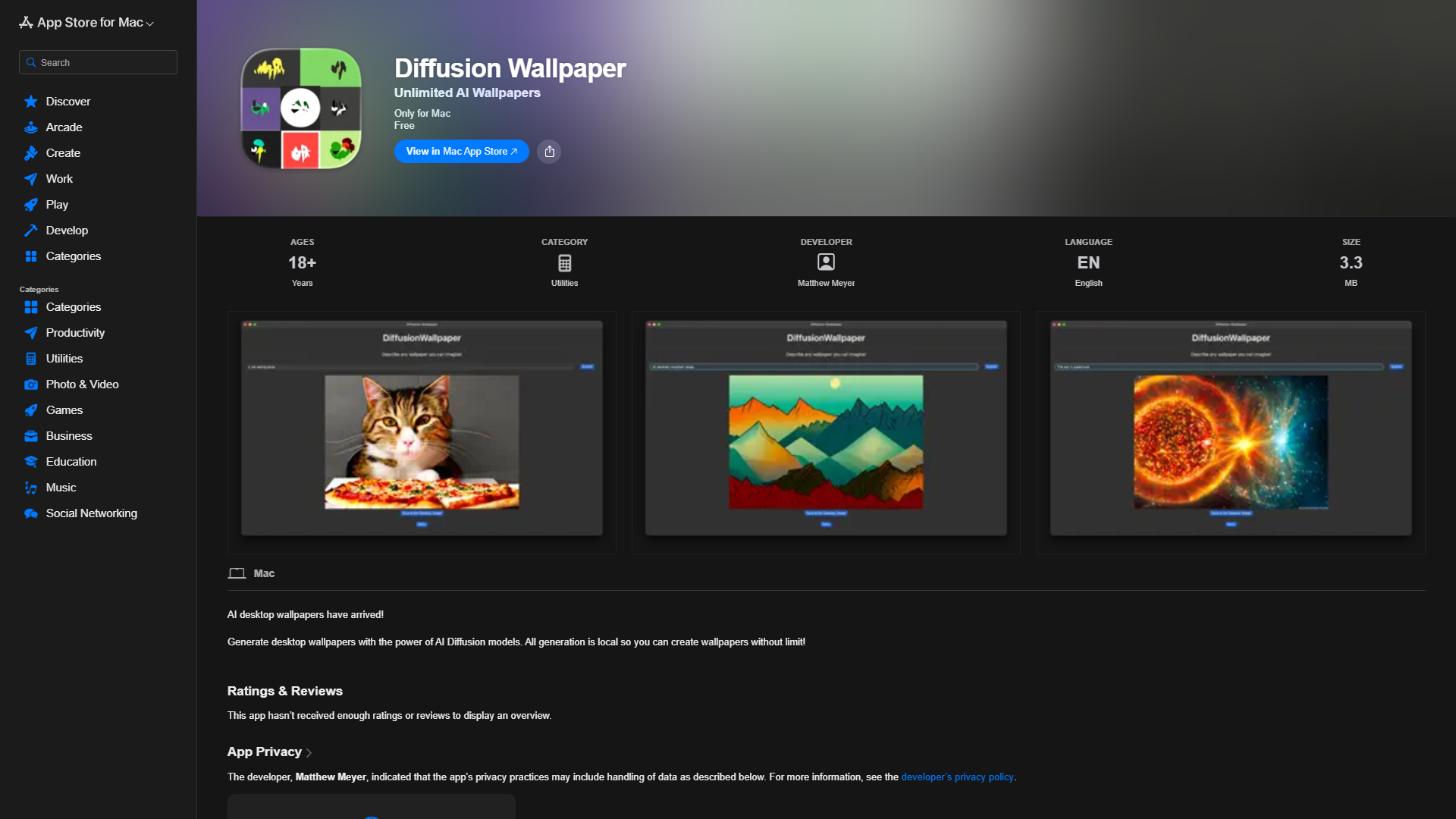Image resolution: width=1456 pixels, height=819 pixels.
Task: Click the top Categories grid icon
Action: (x=31, y=256)
